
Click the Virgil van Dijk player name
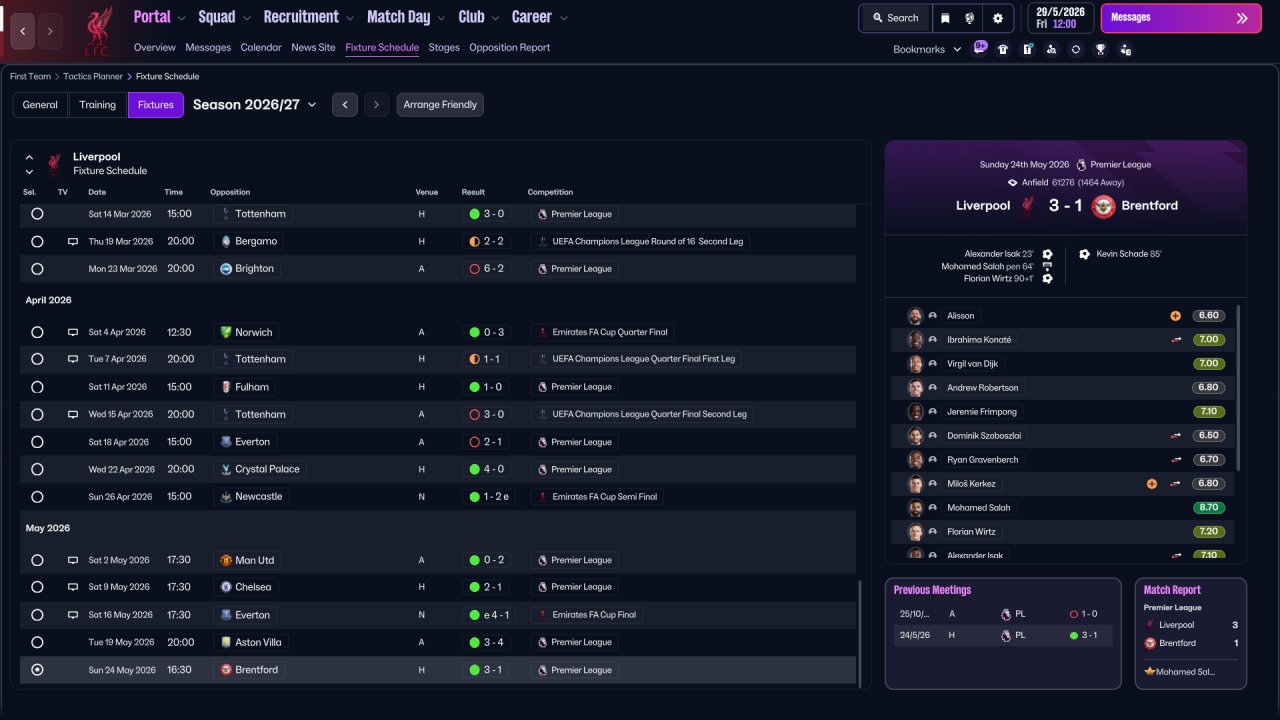(x=972, y=364)
